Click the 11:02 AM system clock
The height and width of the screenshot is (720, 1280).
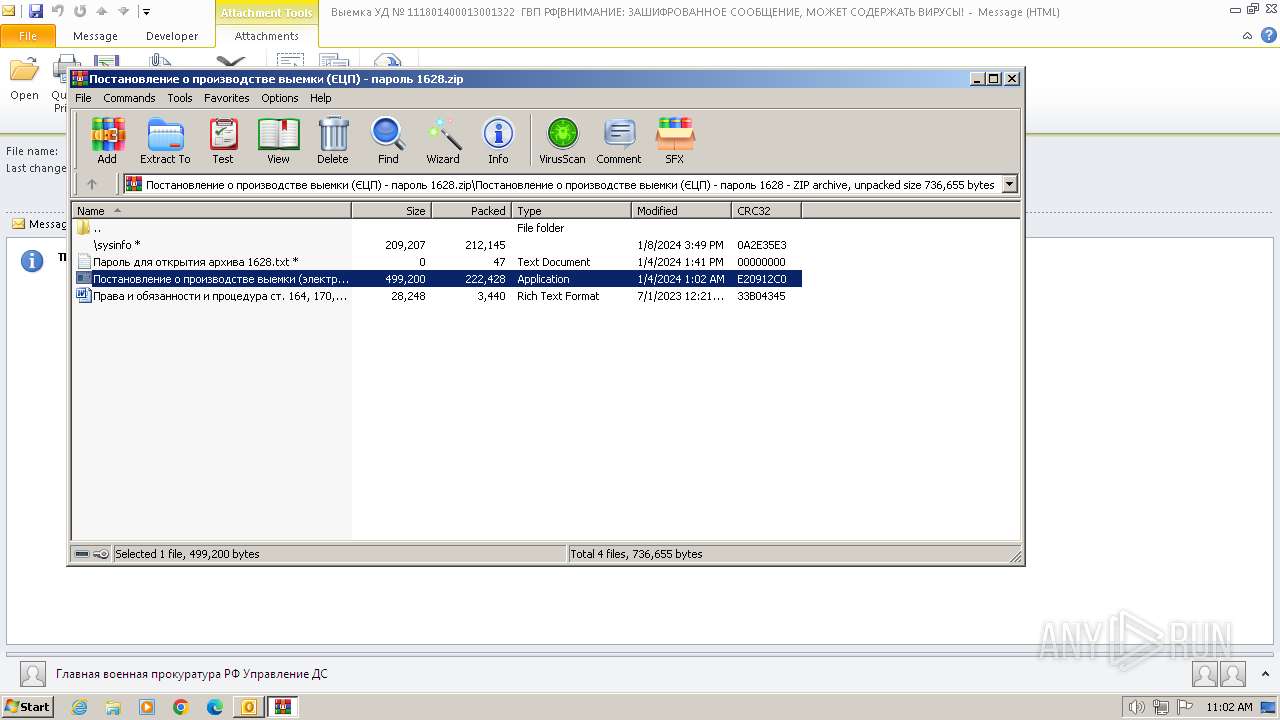(x=1229, y=707)
